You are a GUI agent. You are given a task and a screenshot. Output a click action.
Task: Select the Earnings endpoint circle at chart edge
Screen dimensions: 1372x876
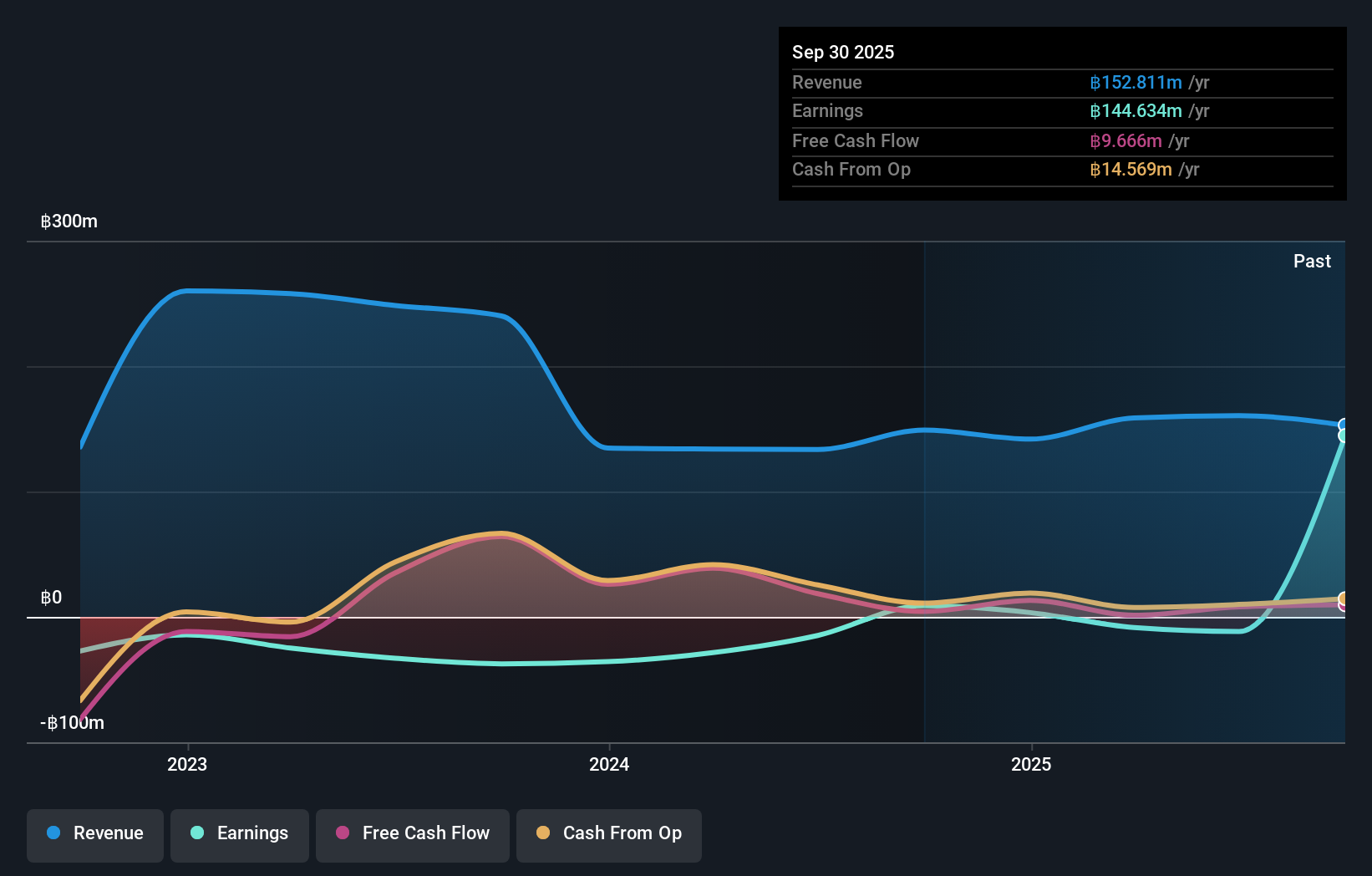pos(1343,435)
